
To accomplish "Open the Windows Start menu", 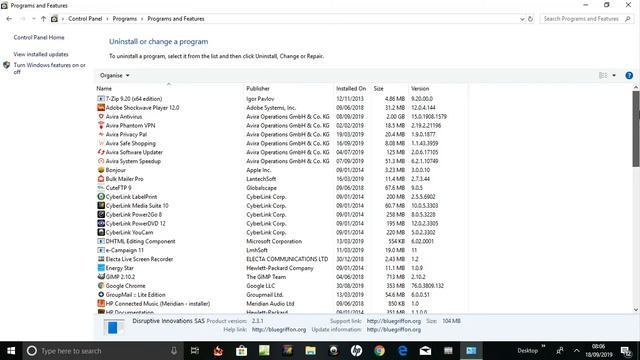I will [x=11, y=351].
